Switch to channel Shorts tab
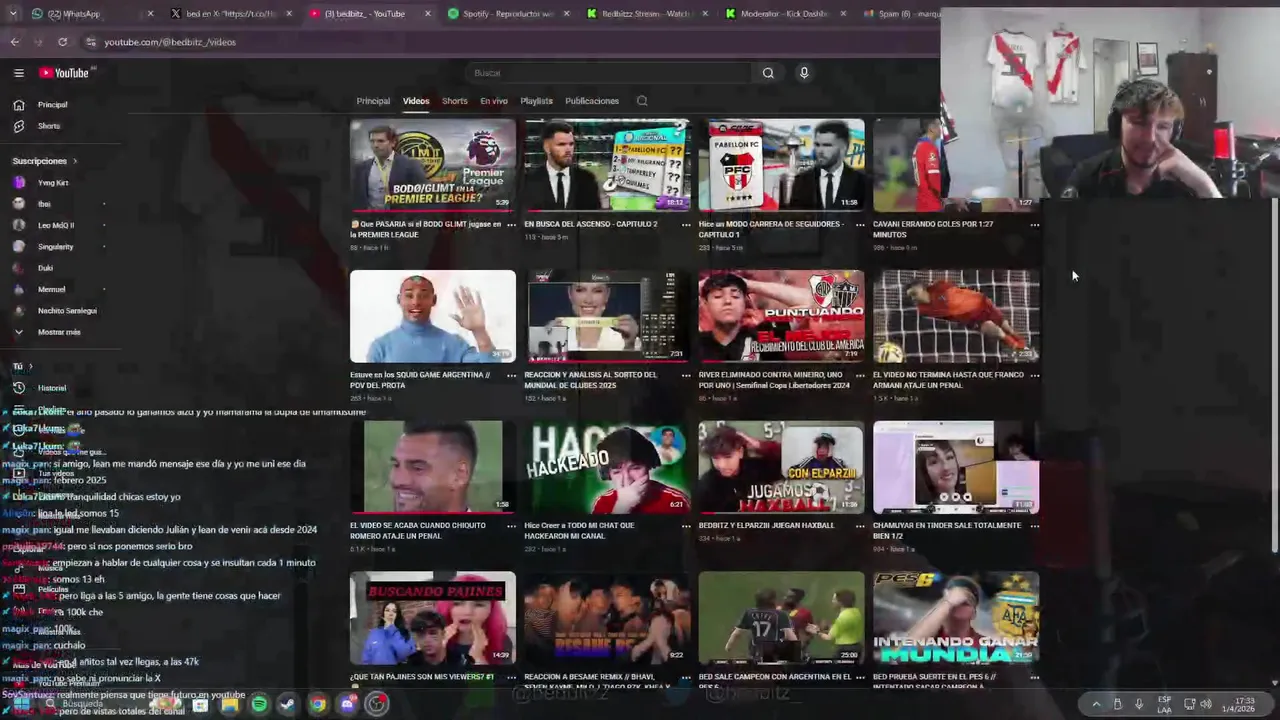The height and width of the screenshot is (720, 1280). [x=455, y=101]
